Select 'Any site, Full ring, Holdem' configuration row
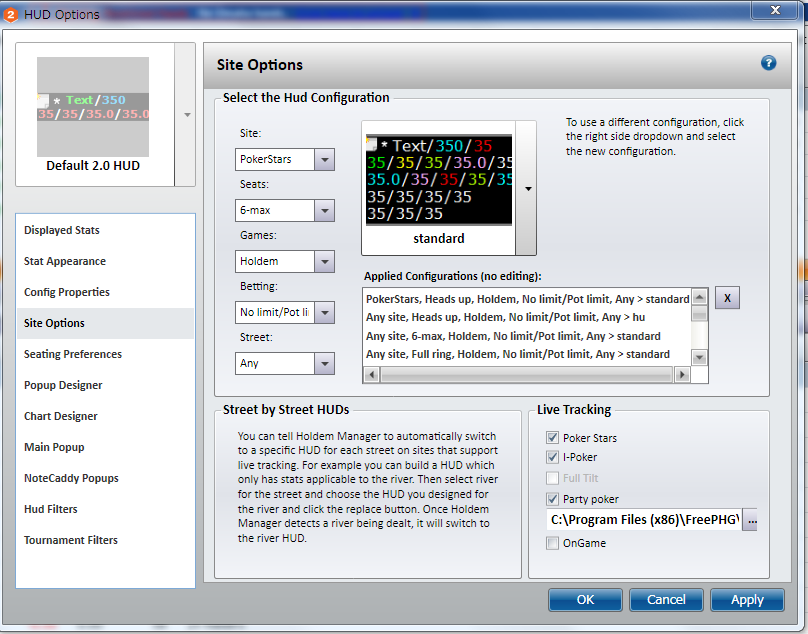The image size is (808, 634). click(x=527, y=354)
